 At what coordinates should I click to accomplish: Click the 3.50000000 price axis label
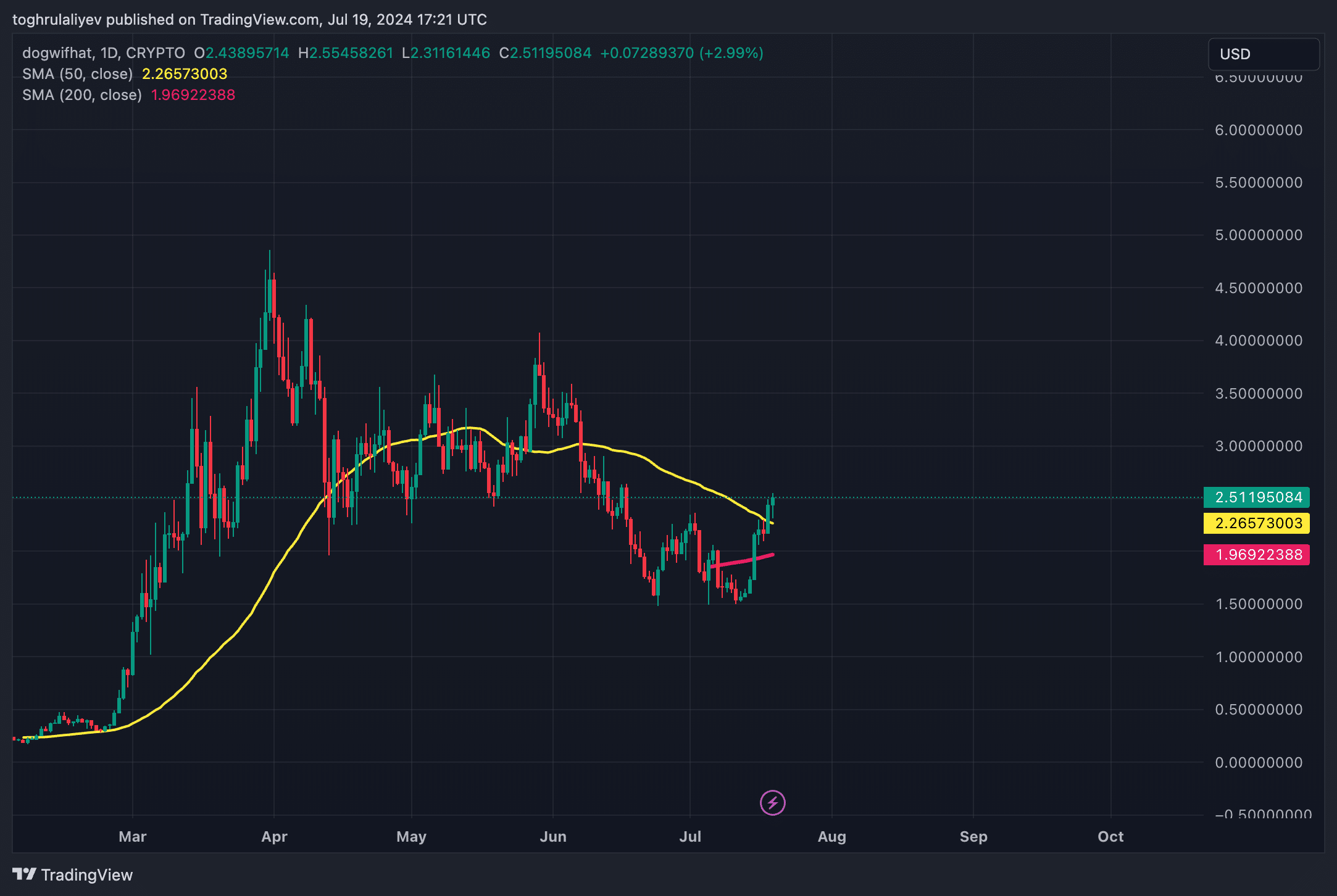click(x=1259, y=394)
